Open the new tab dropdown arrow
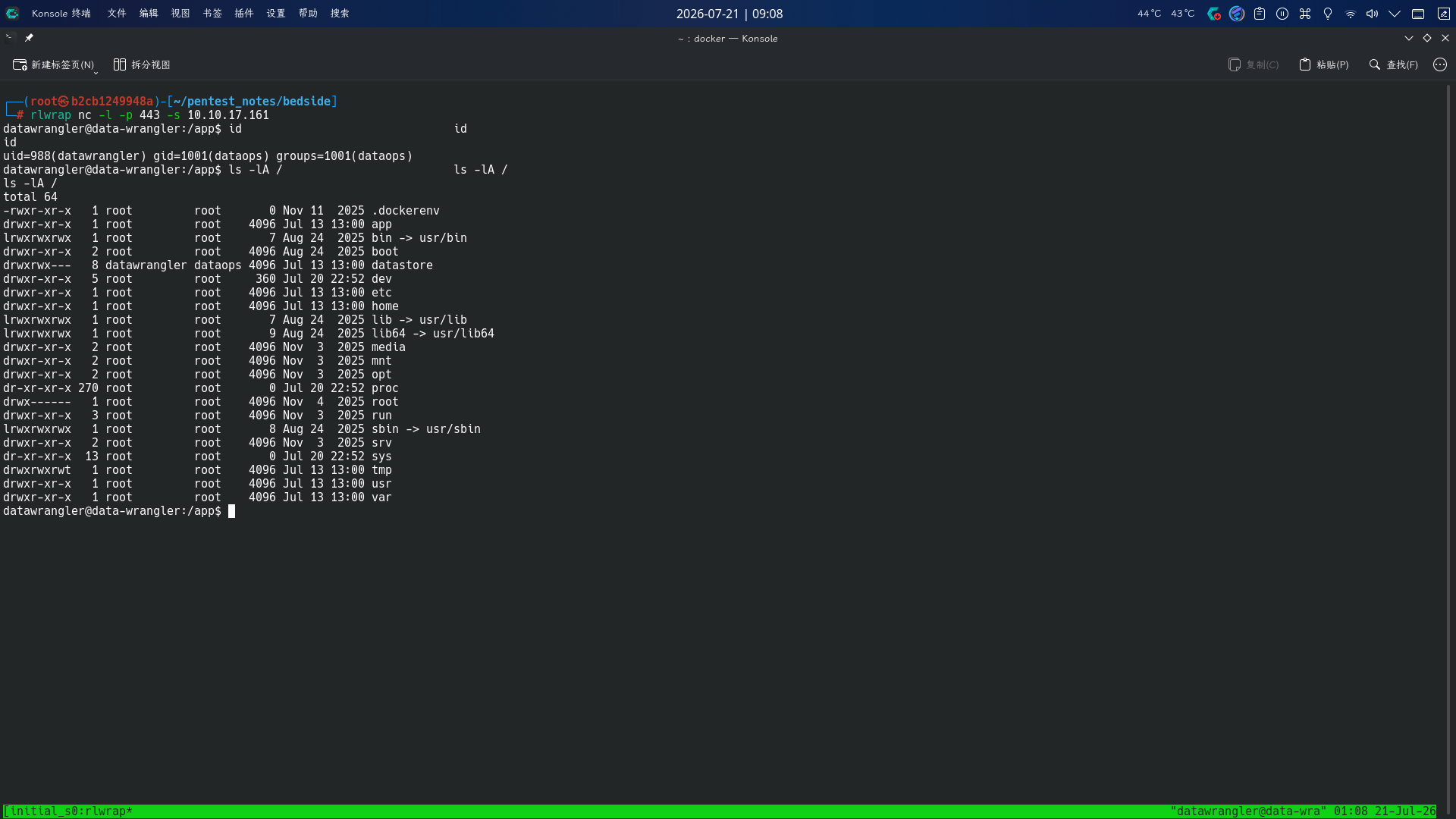This screenshot has height=819, width=1456. click(x=96, y=72)
